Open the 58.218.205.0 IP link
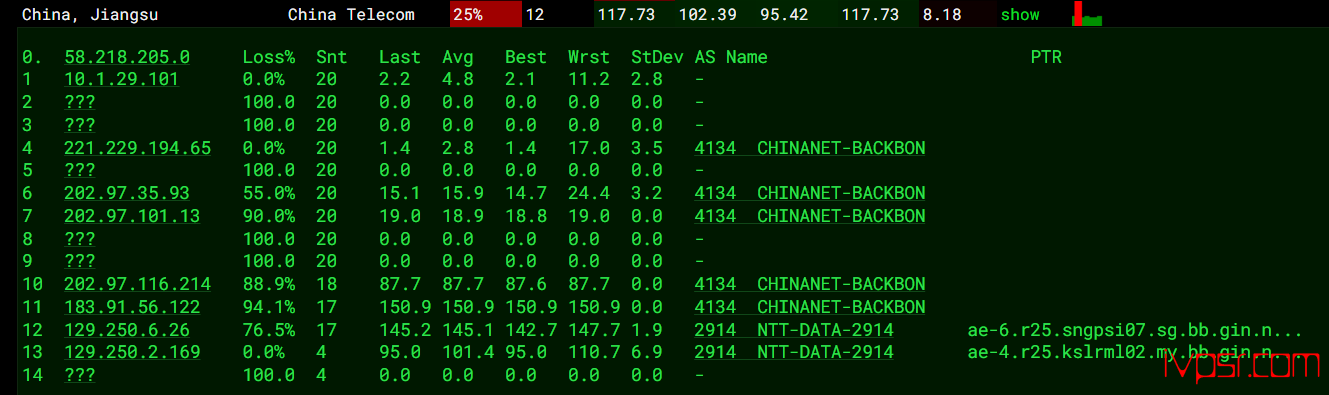 coord(127,57)
